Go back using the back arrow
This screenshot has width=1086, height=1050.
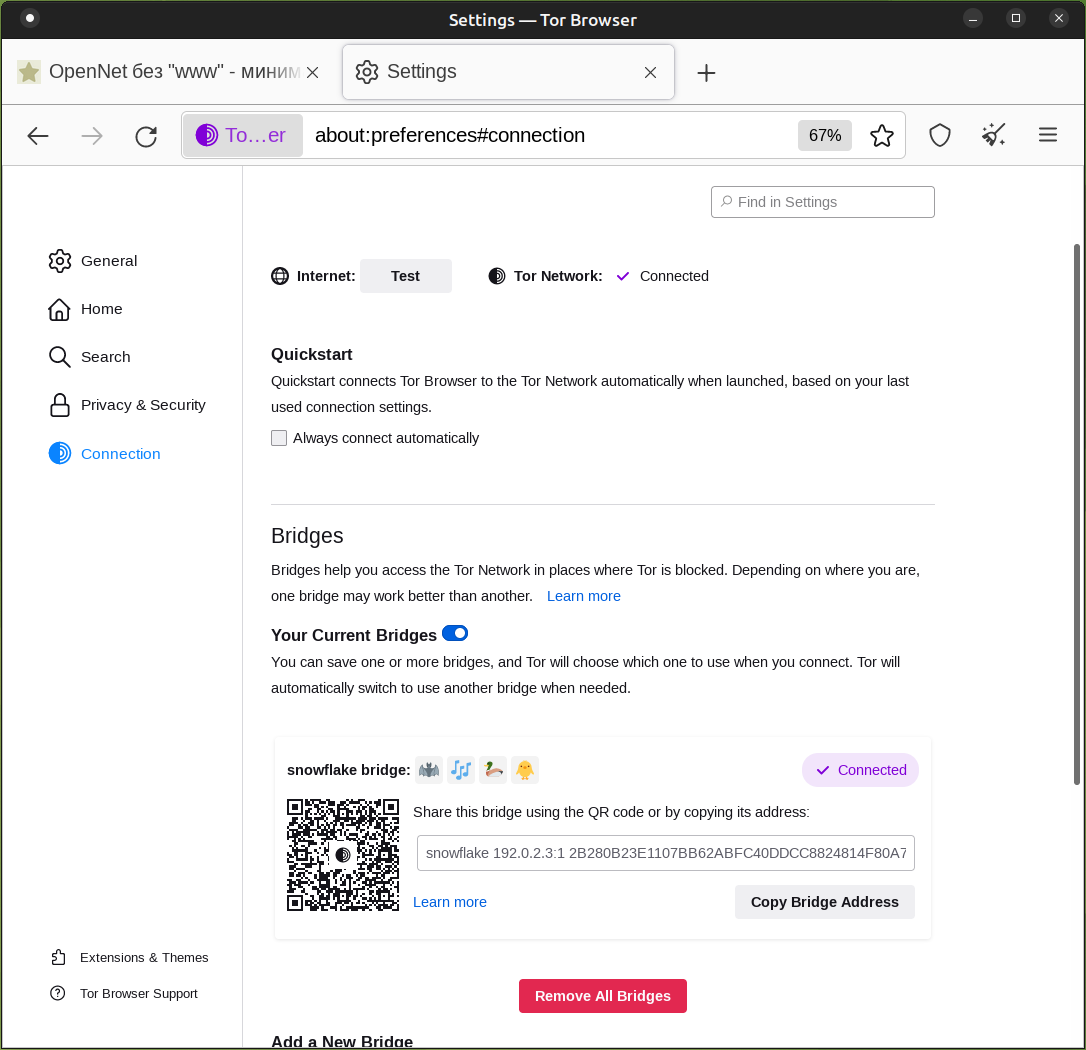[x=38, y=136]
